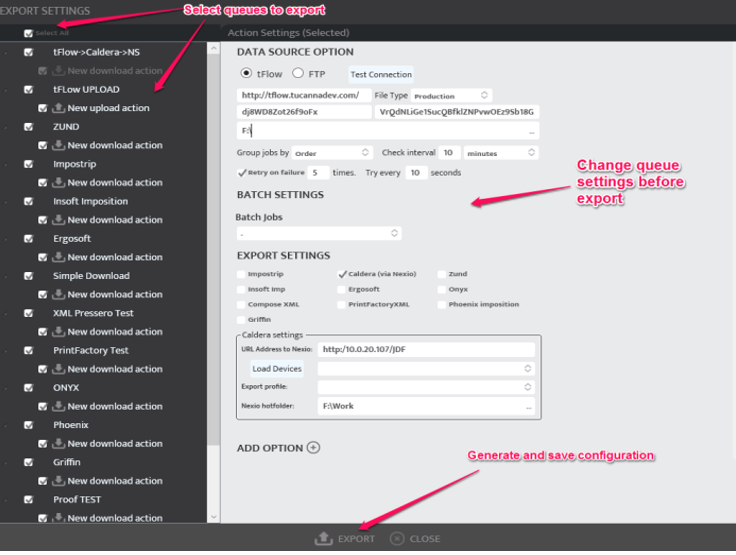736x555 pixels.
Task: Toggle the Retry on failure checkbox
Action: [242, 173]
